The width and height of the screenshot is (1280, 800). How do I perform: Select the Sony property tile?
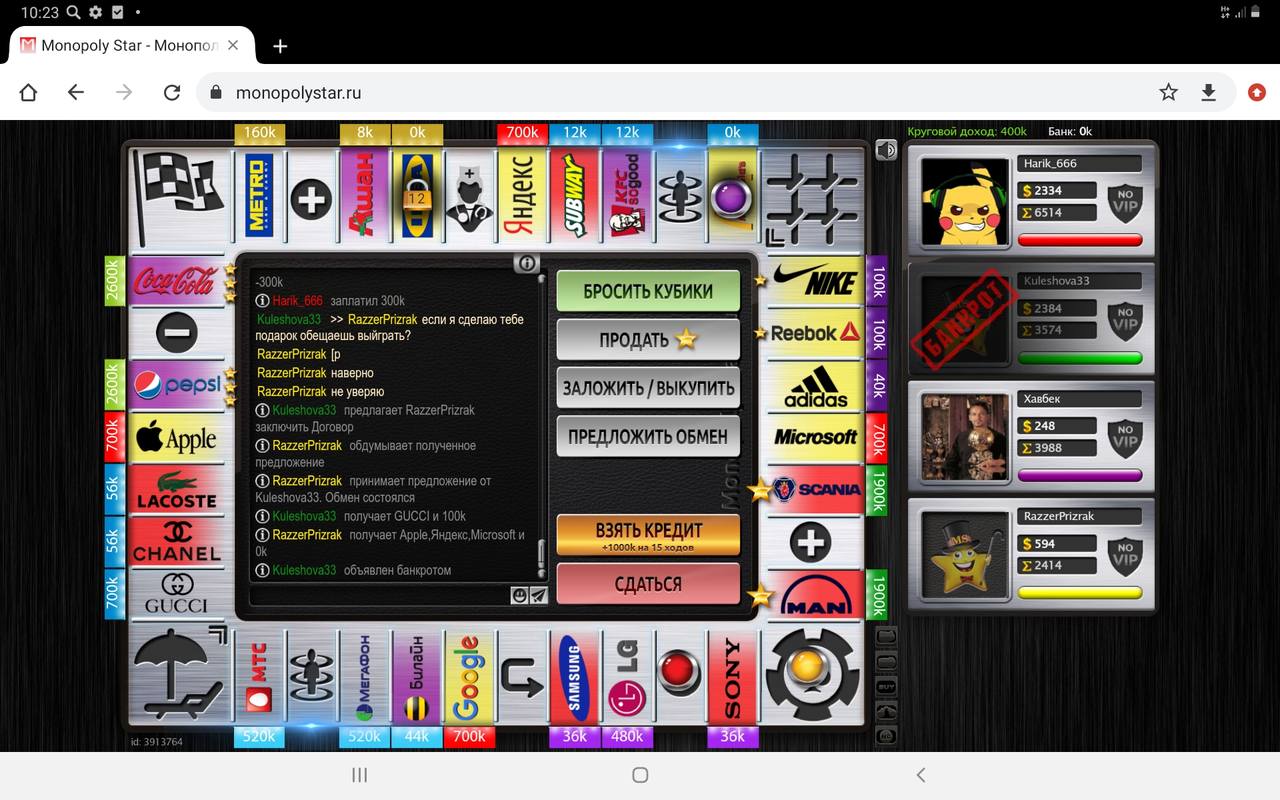(x=732, y=676)
